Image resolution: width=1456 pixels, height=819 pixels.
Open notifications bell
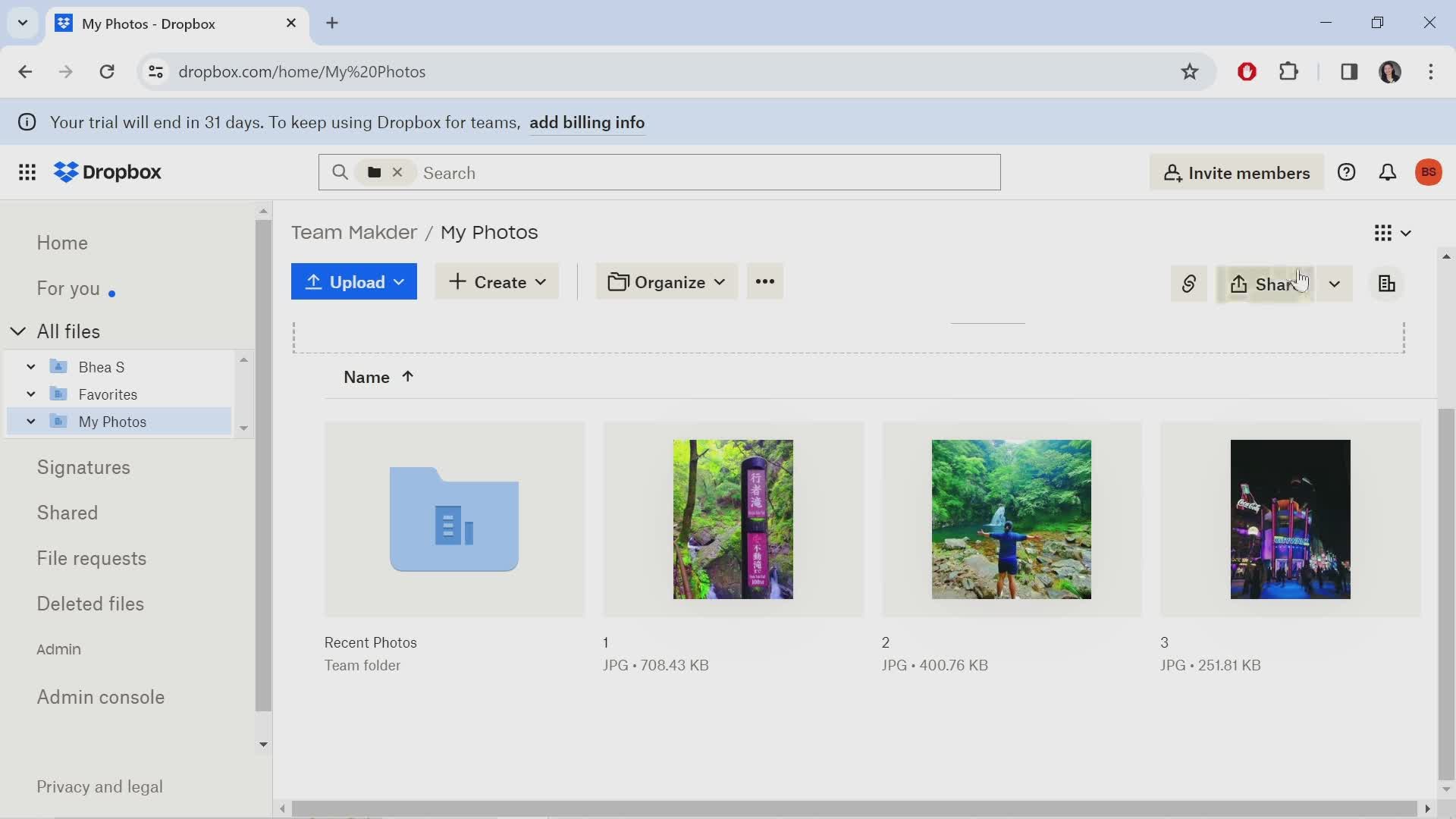pos(1388,173)
